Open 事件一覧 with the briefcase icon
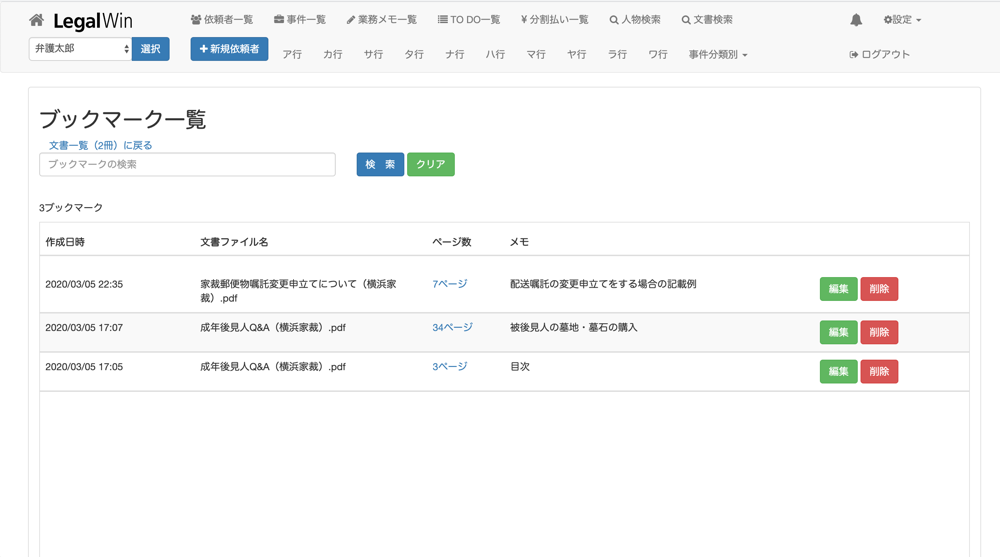Image resolution: width=1000 pixels, height=557 pixels. click(x=300, y=20)
